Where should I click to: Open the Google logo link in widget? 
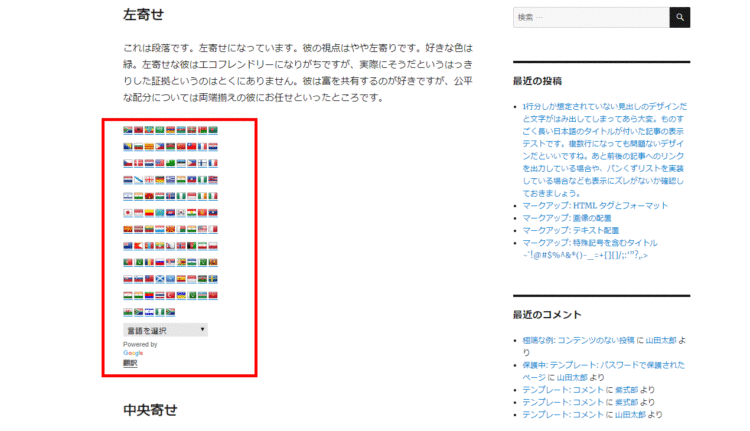point(133,353)
